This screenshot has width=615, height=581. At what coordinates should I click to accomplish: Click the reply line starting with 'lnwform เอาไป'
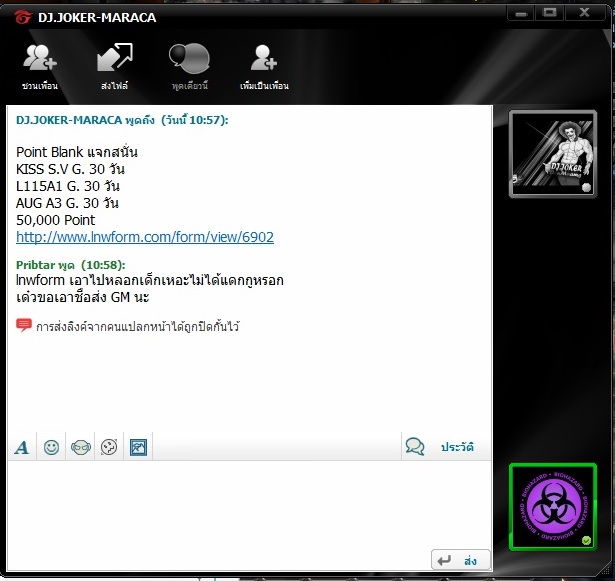(x=150, y=280)
